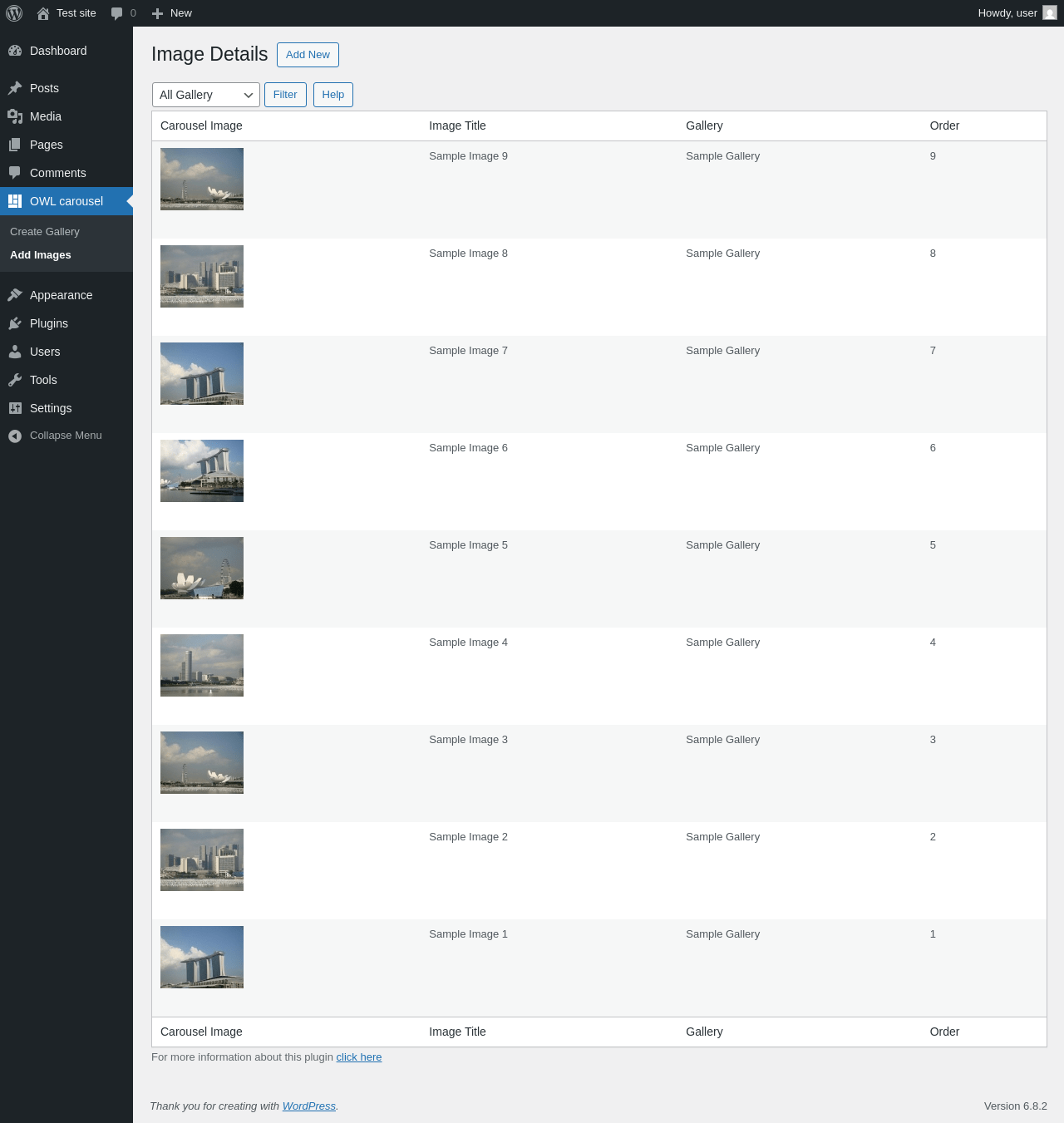
Task: Follow the 'click here' plugin link
Action: [x=359, y=1057]
